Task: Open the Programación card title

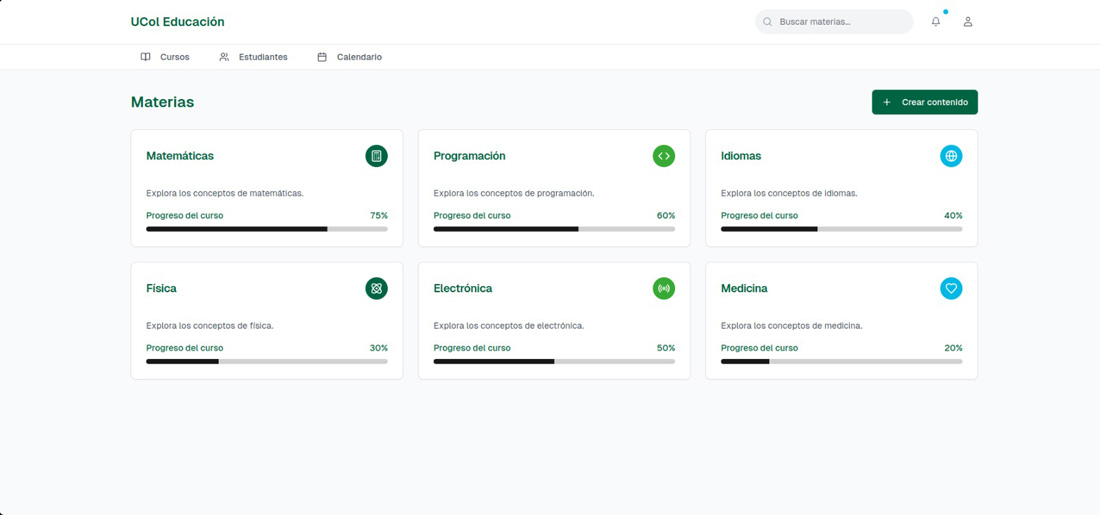Action: pyautogui.click(x=469, y=156)
